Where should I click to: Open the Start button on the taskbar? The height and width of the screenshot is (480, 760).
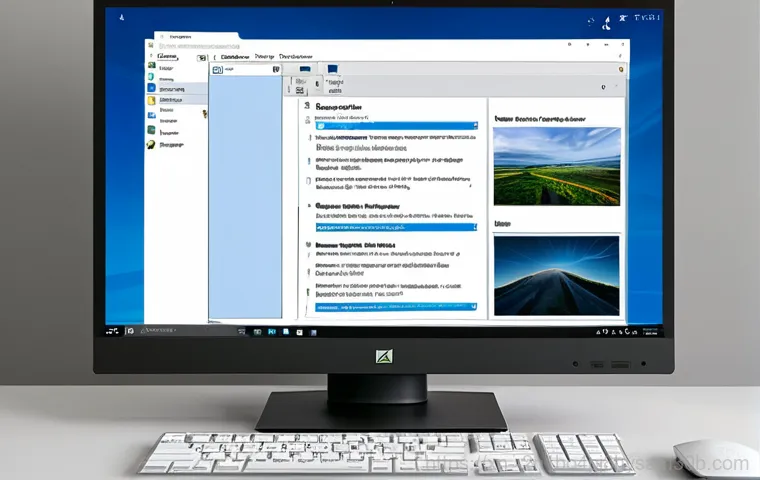pos(112,330)
